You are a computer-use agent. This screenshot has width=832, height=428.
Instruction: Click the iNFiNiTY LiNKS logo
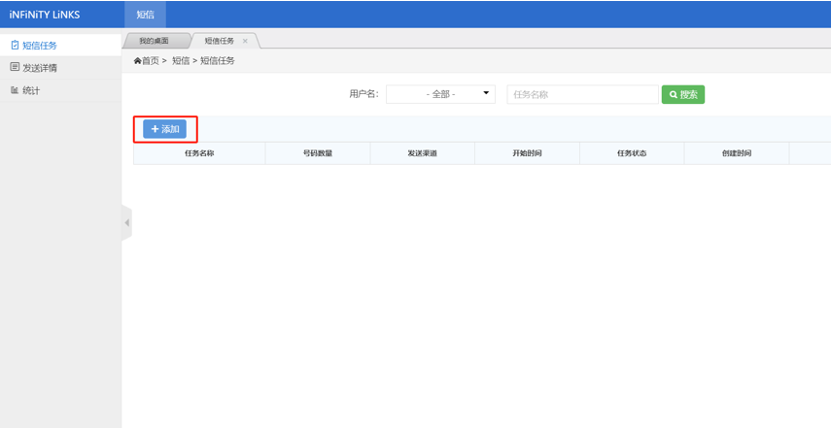(45, 14)
